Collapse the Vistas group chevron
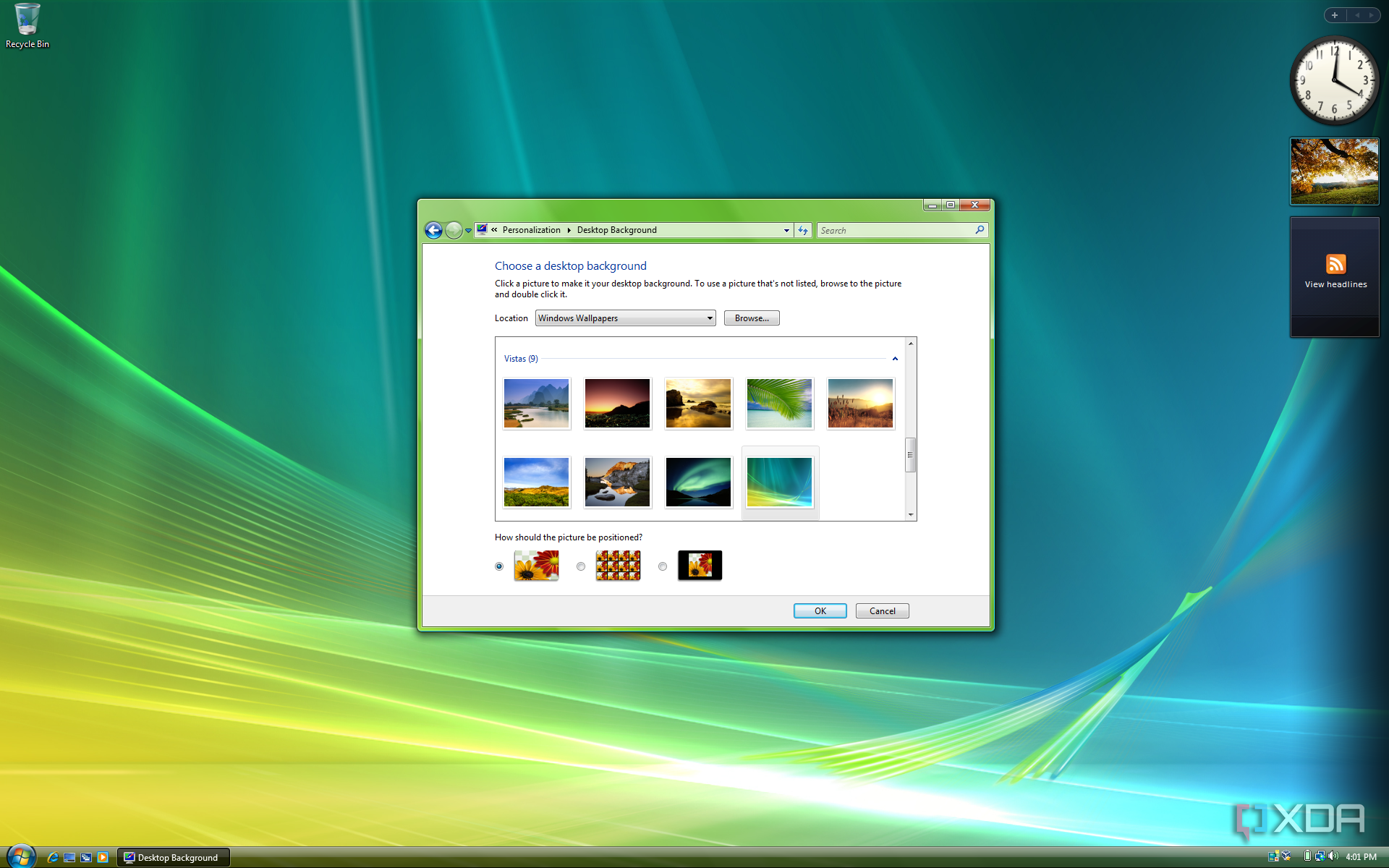1389x868 pixels. (x=895, y=359)
